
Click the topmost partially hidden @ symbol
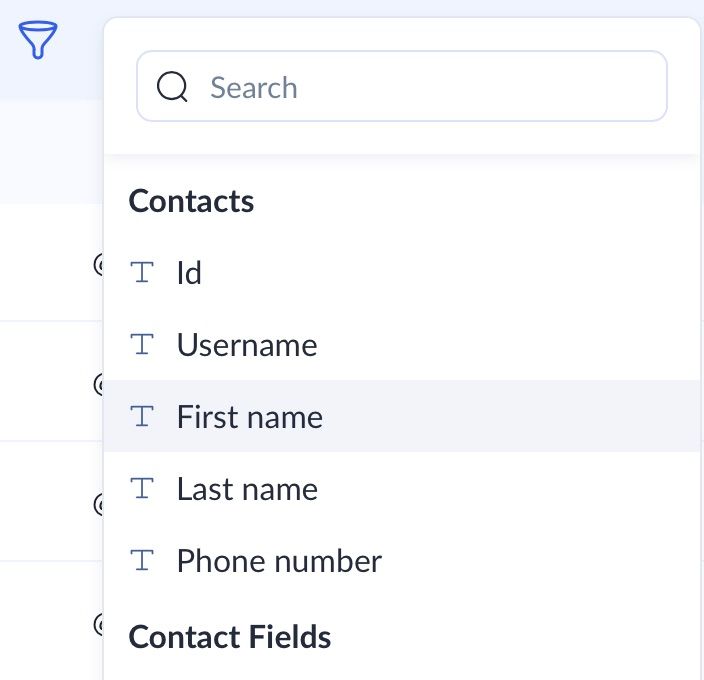(99, 264)
